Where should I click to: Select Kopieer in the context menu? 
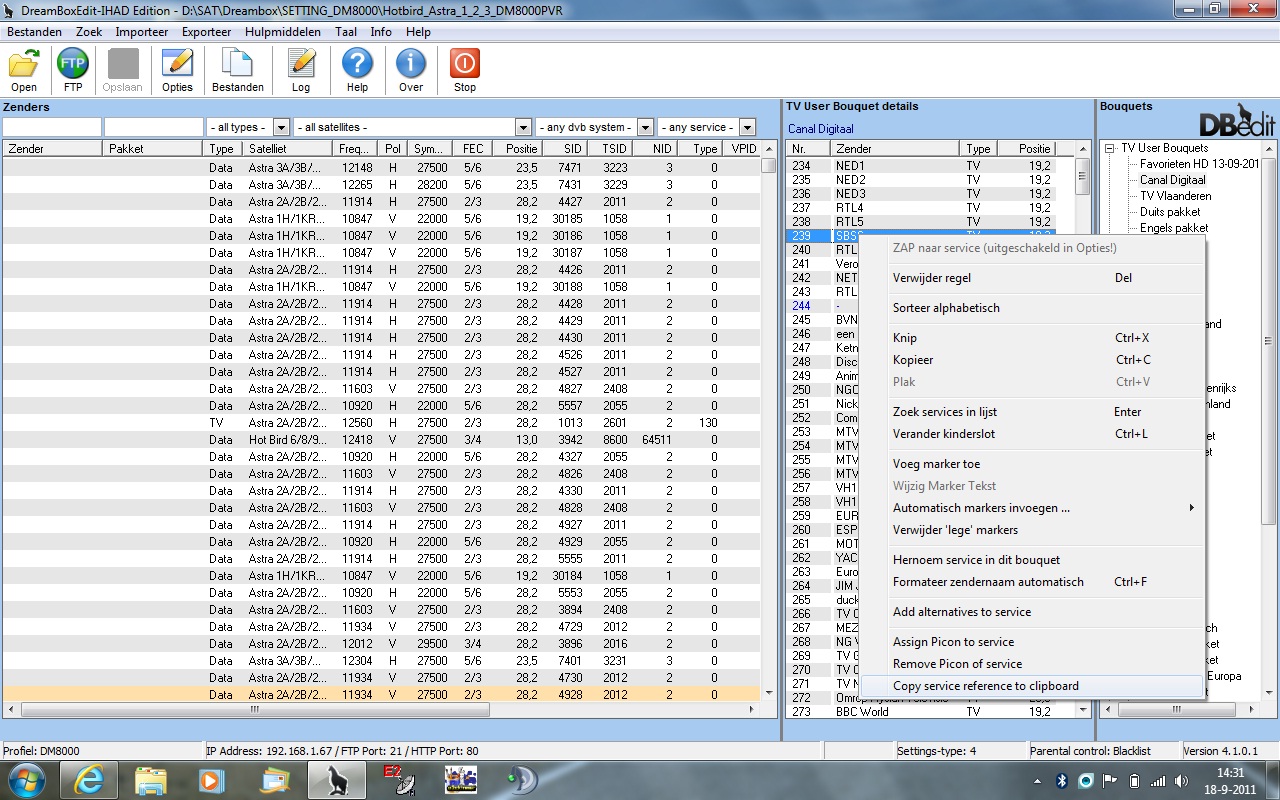click(x=1034, y=360)
